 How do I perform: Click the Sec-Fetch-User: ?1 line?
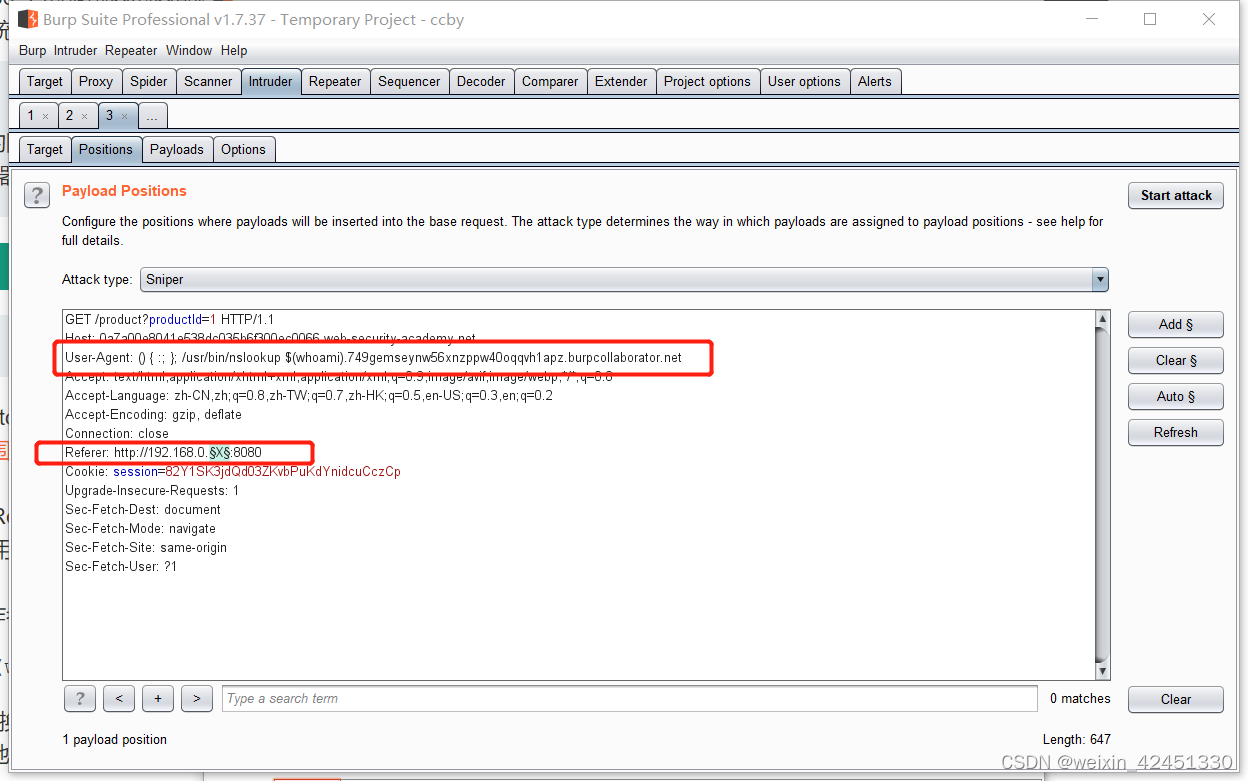coord(121,567)
